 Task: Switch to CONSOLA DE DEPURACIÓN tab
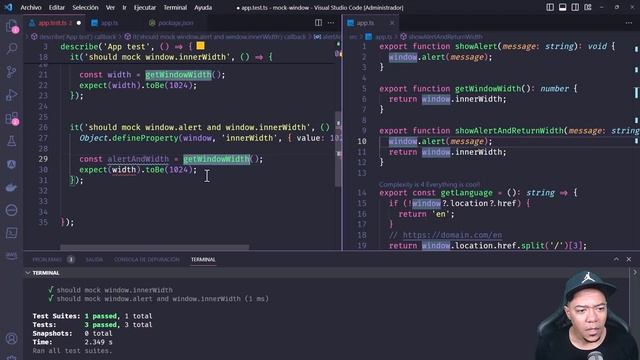click(x=147, y=259)
